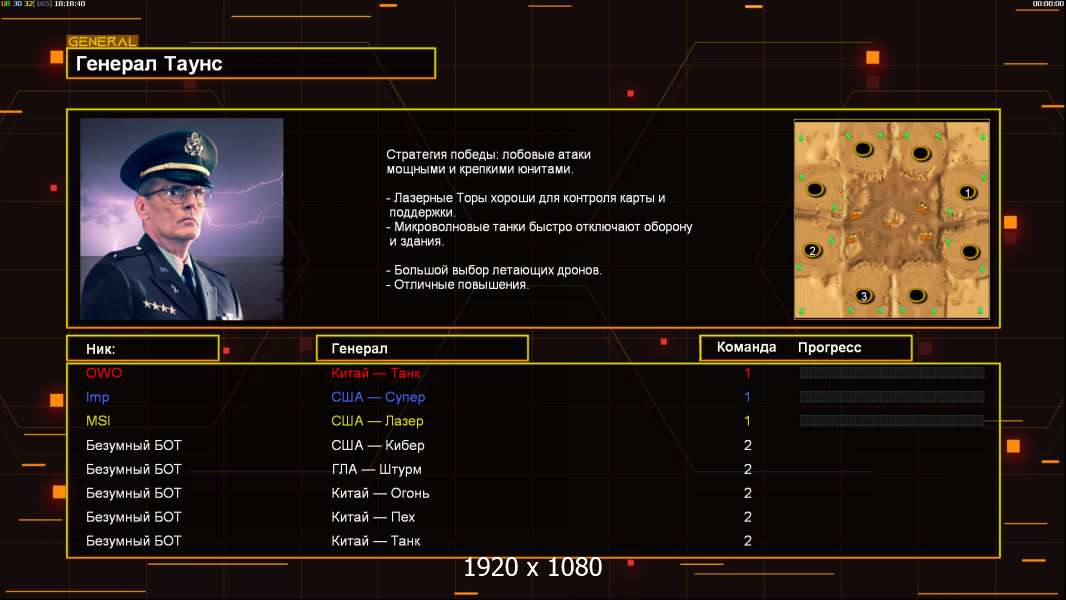The width and height of the screenshot is (1066, 600).
Task: Click the MSI row progress bar
Action: point(892,421)
